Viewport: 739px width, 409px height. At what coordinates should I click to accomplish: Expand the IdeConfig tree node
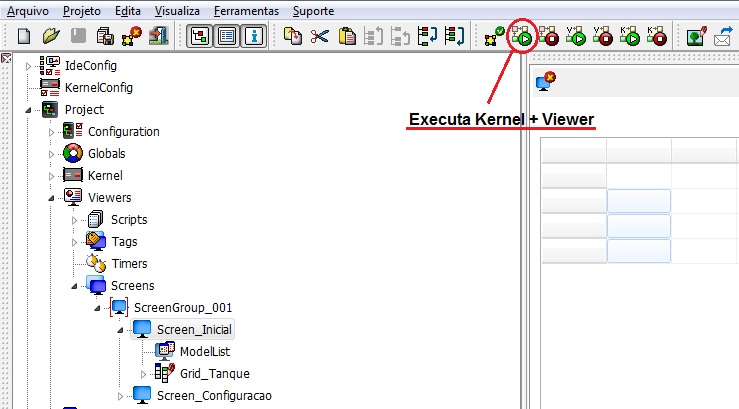(x=28, y=66)
